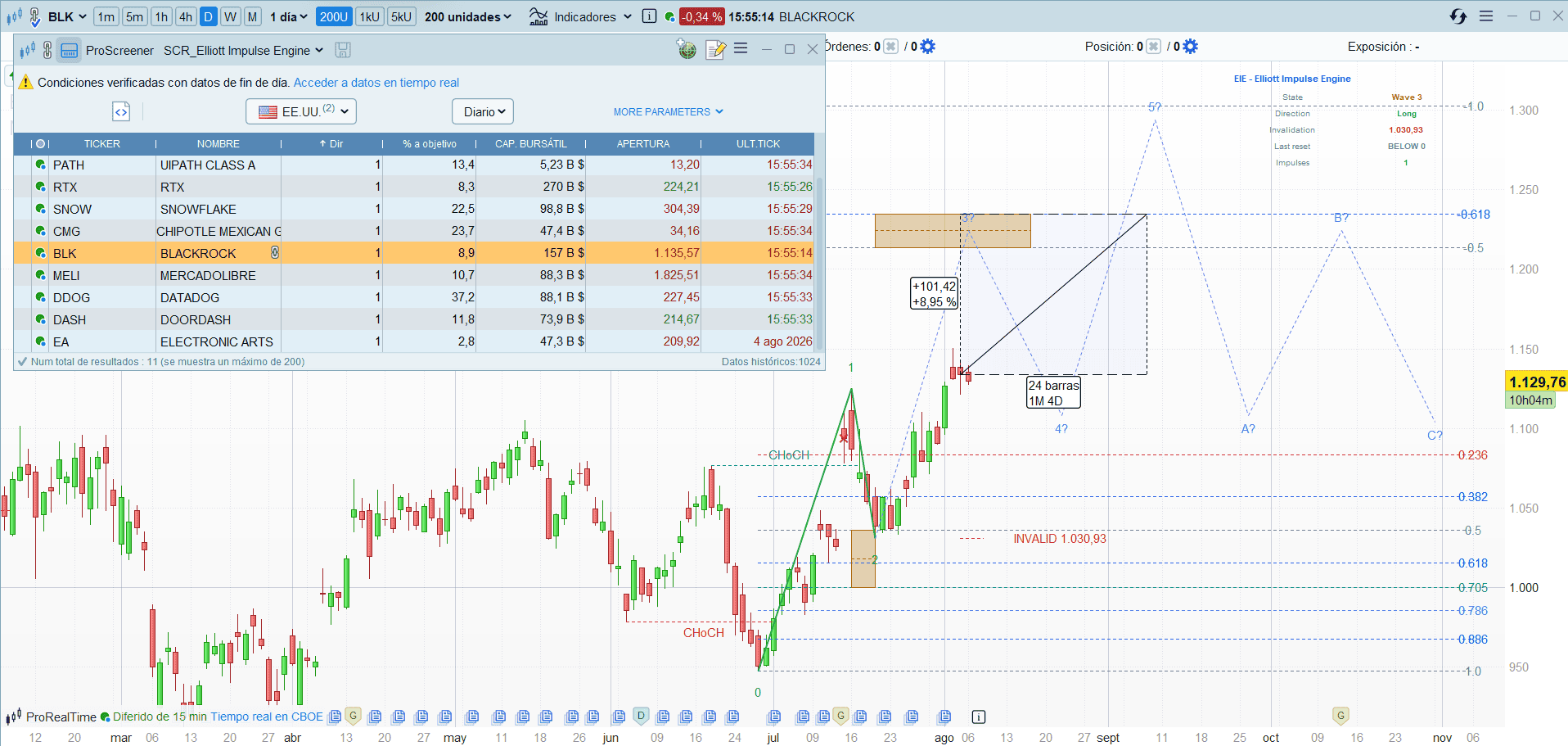This screenshot has height=746, width=1568.
Task: Click 'Tiempo real en CBOE' link
Action: coord(267,717)
